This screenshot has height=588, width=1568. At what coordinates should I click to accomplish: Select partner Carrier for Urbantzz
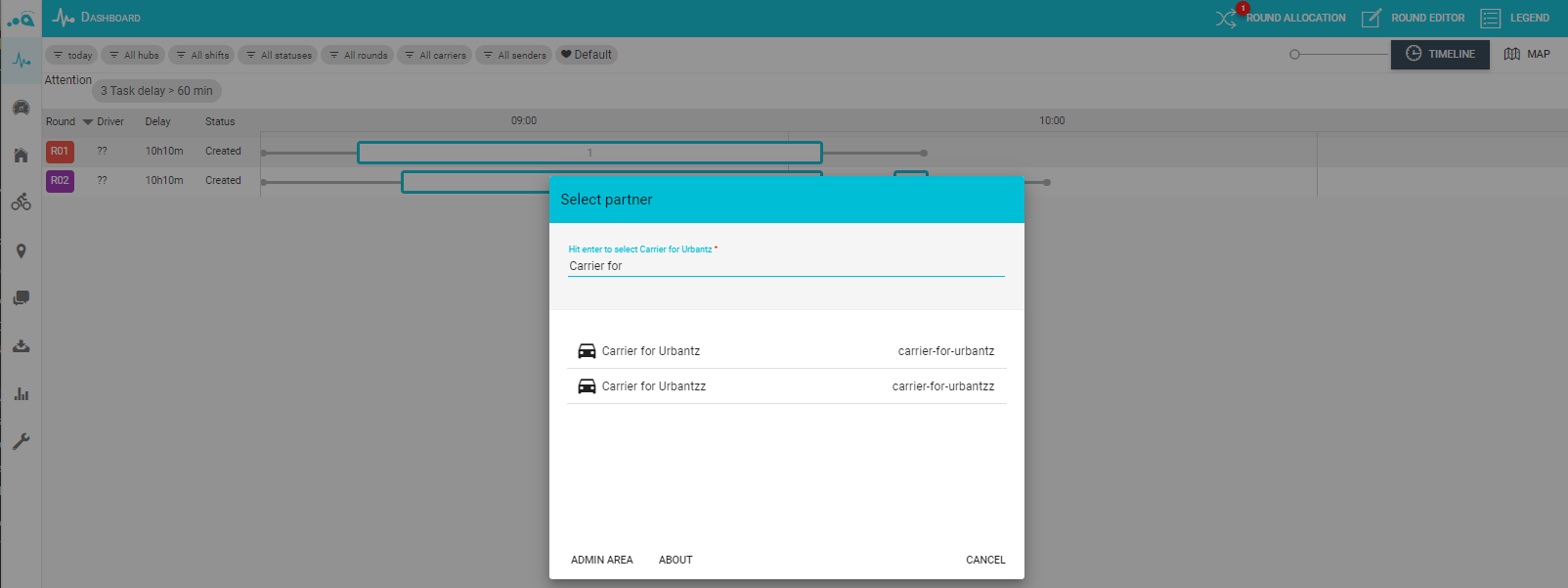787,386
